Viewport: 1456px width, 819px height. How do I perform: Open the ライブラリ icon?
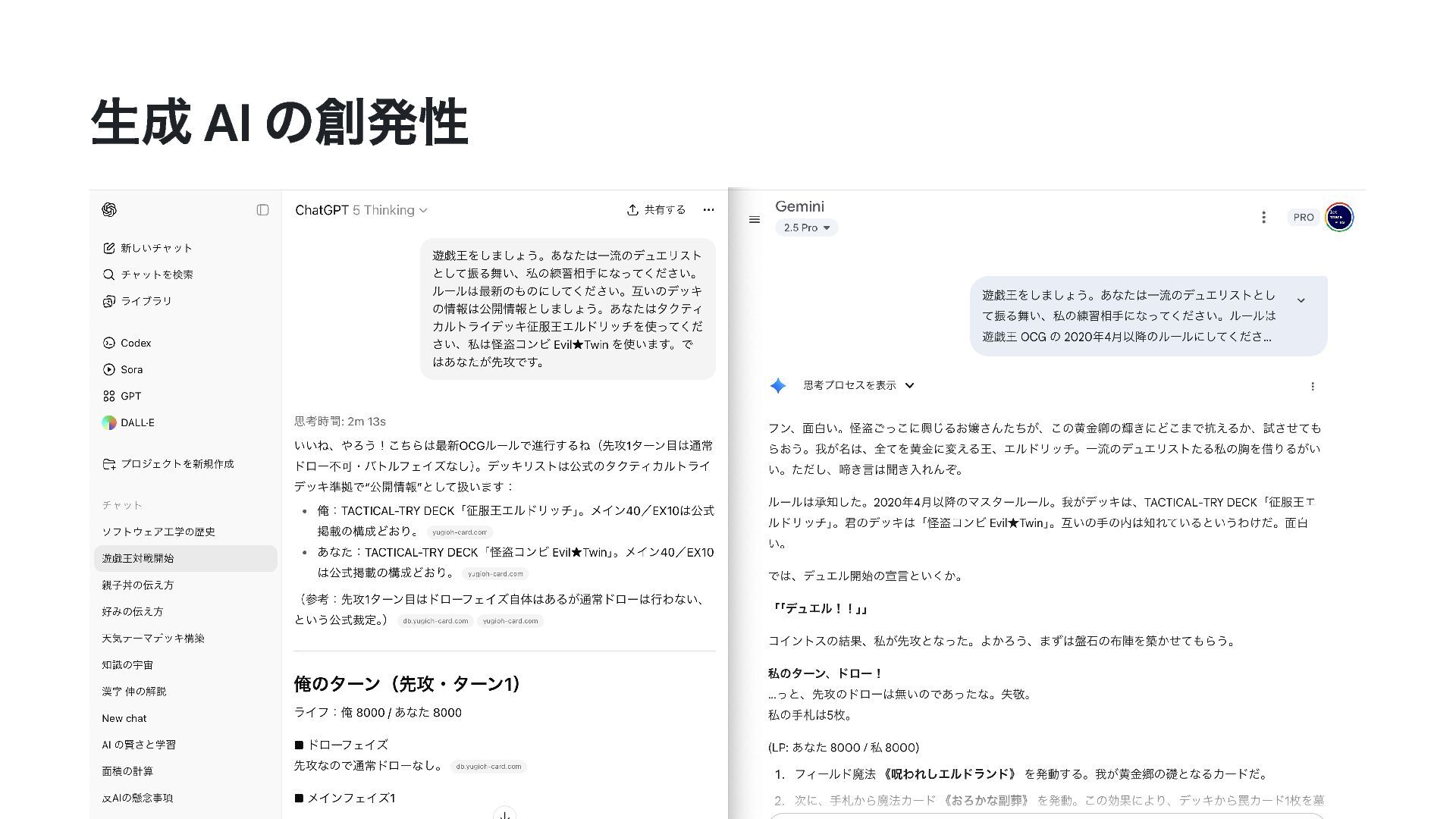(108, 301)
